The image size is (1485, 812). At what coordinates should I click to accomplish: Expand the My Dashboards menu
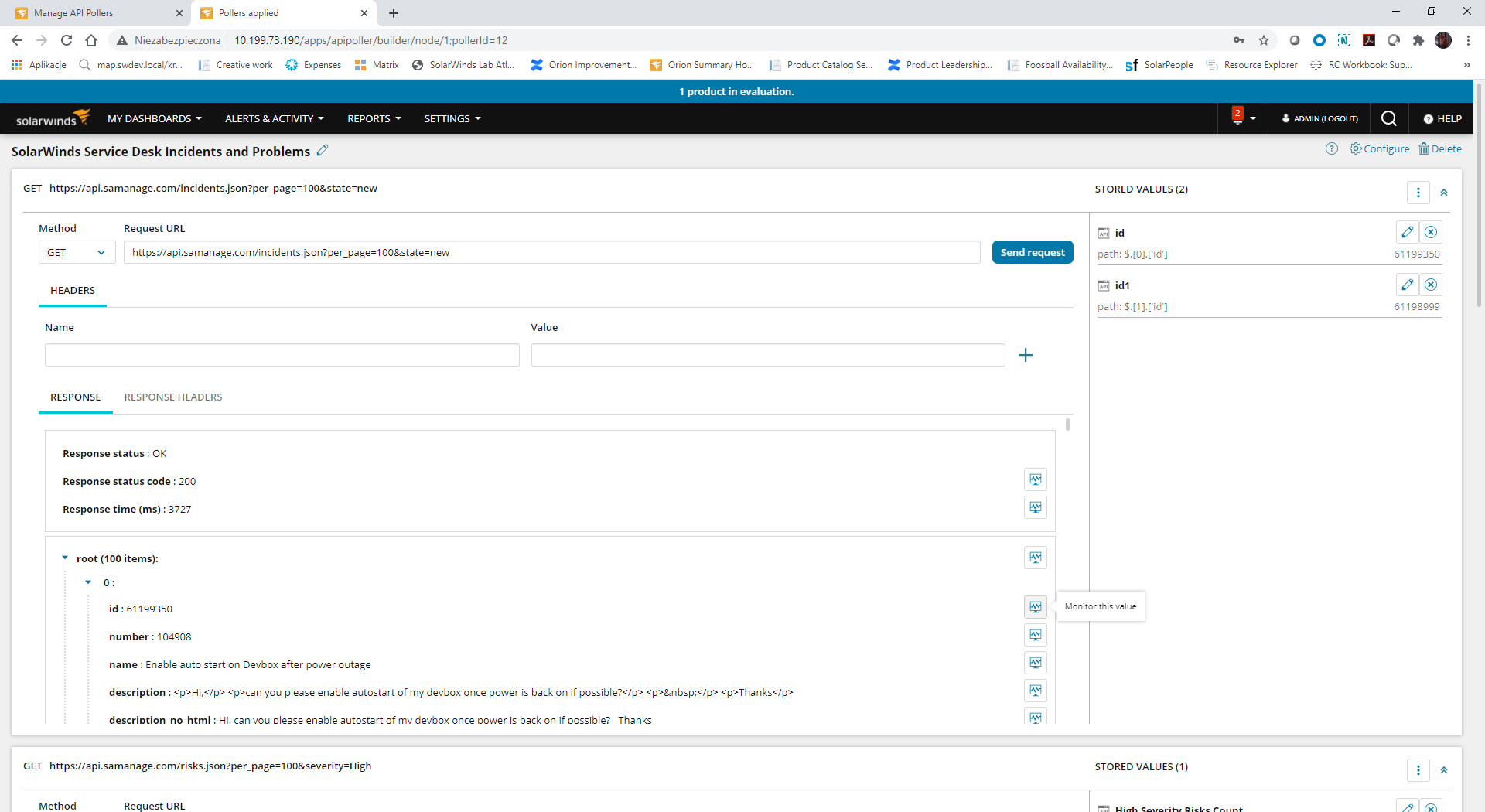pos(155,118)
